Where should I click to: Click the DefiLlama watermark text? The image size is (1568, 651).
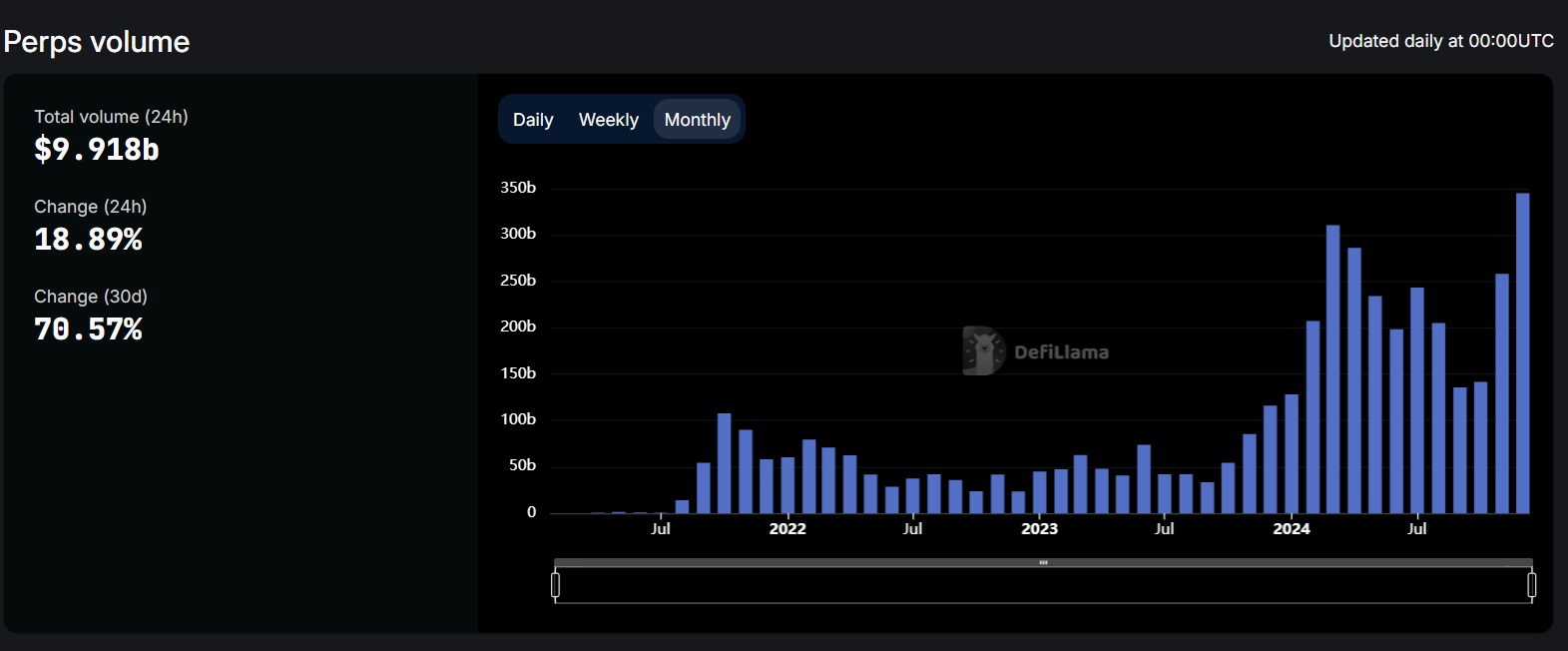(x=1061, y=352)
